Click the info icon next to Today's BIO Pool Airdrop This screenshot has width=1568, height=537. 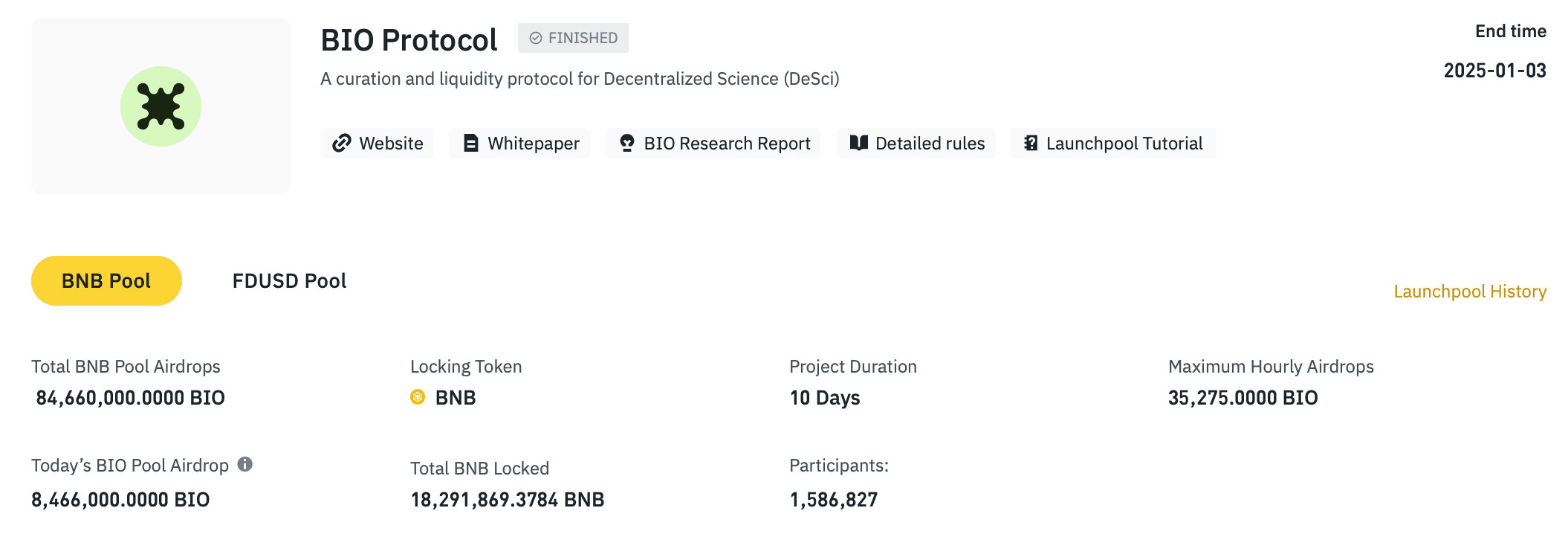[245, 465]
